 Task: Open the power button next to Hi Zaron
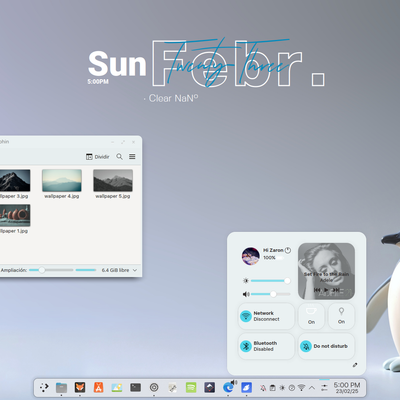pos(288,250)
